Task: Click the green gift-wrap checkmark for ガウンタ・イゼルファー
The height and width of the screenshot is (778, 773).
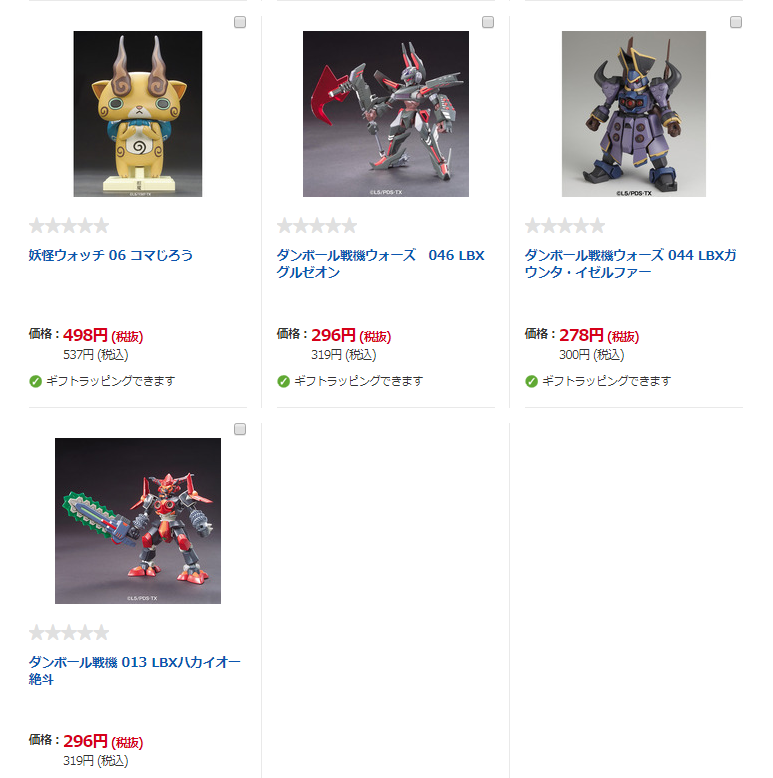Action: click(531, 382)
